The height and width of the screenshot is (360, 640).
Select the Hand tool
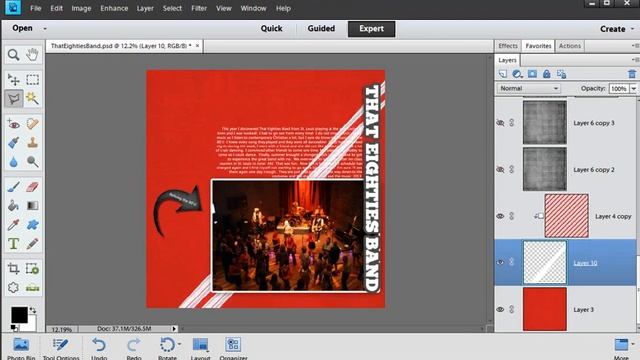32,55
